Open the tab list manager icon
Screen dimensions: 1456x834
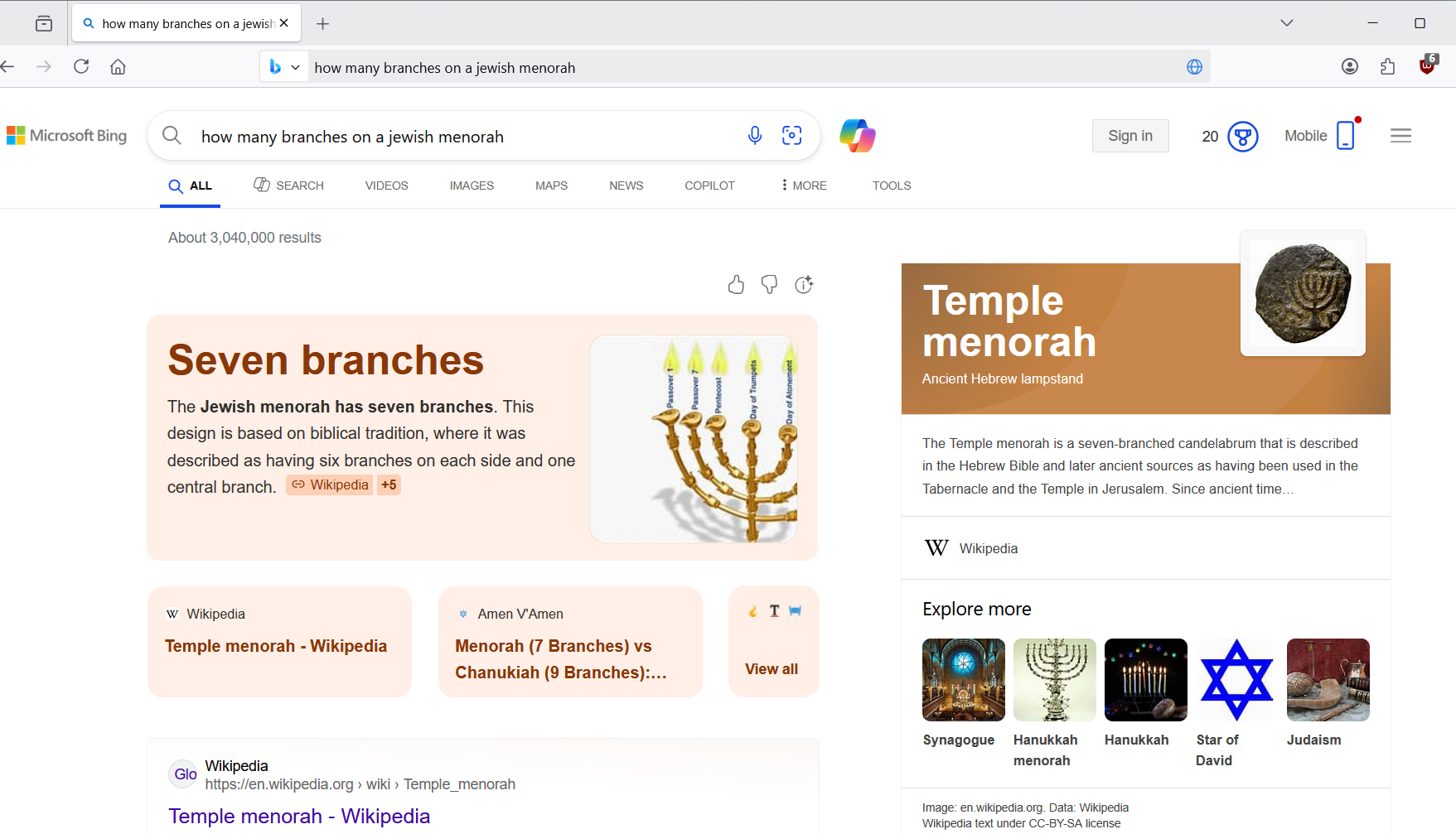[x=44, y=23]
